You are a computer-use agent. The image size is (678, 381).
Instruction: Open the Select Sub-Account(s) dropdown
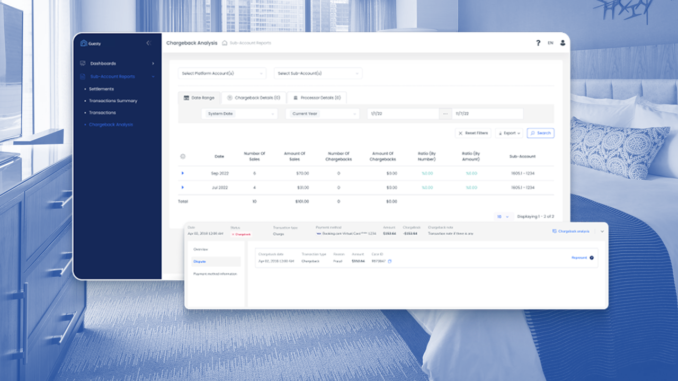point(318,74)
